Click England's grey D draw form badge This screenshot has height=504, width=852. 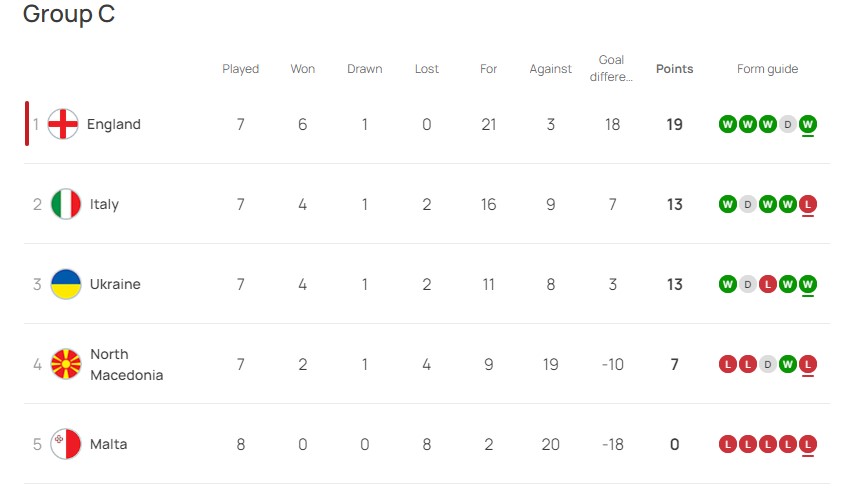tap(788, 124)
